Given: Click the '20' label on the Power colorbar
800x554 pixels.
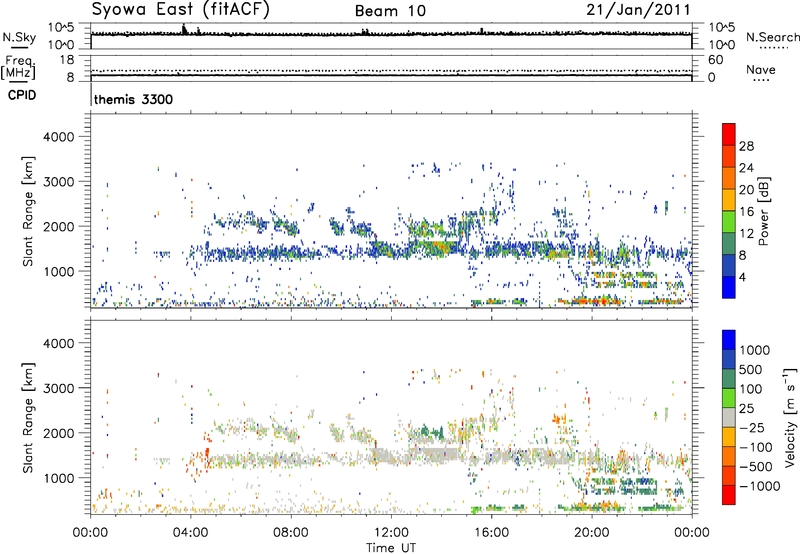Looking at the screenshot, I should click(746, 190).
